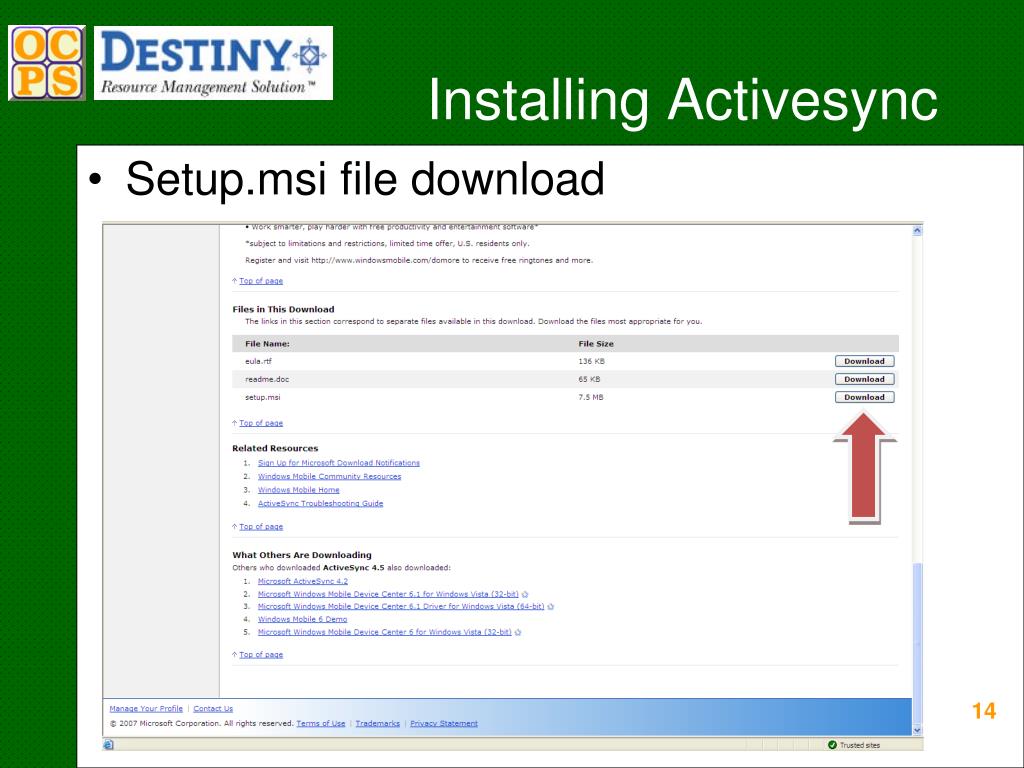This screenshot has height=768, width=1024.
Task: Click the File Size column header
Action: pyautogui.click(x=596, y=344)
